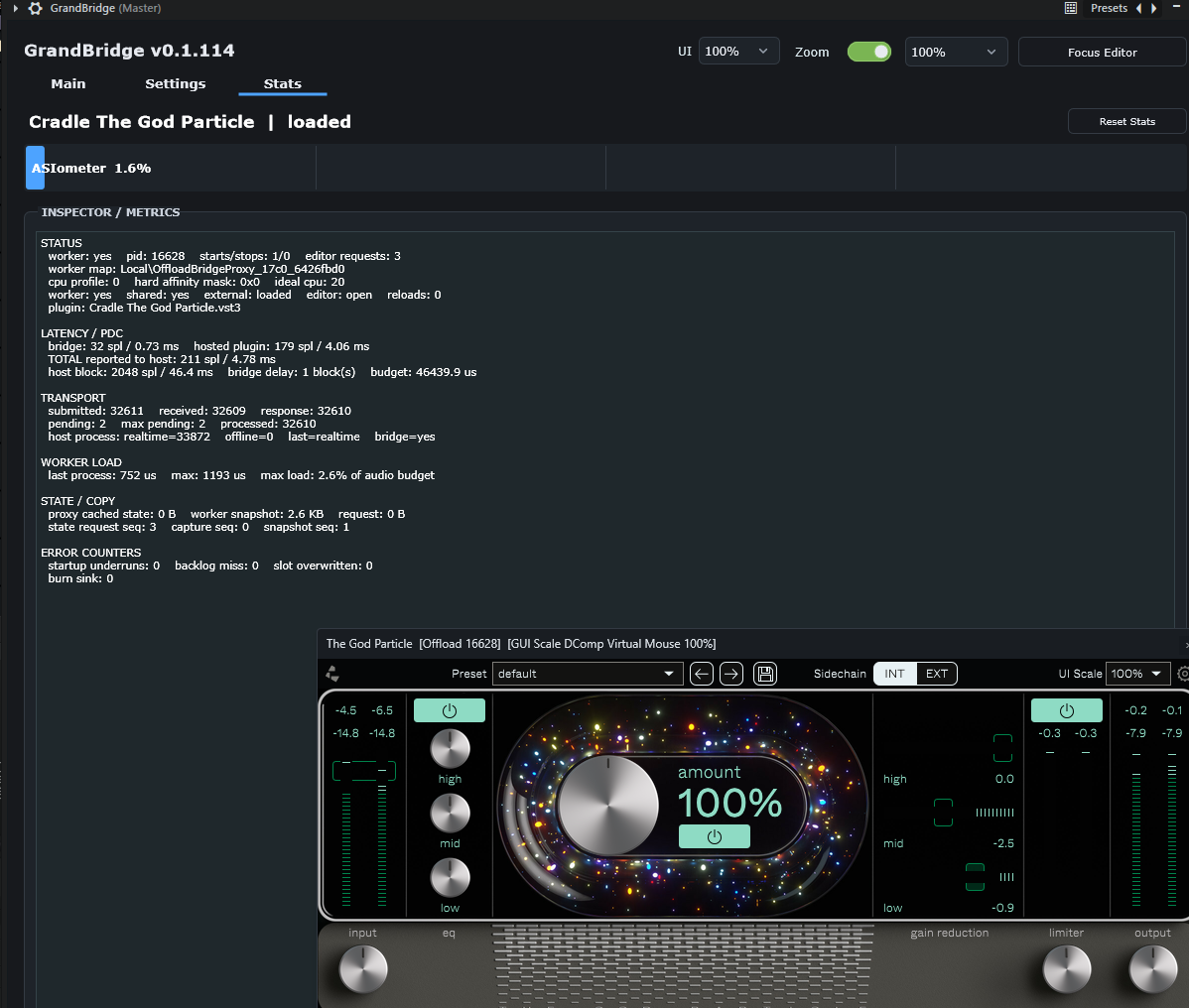Go to previous preset arrow in title bar
The height and width of the screenshot is (1008, 1189).
coord(1138,8)
